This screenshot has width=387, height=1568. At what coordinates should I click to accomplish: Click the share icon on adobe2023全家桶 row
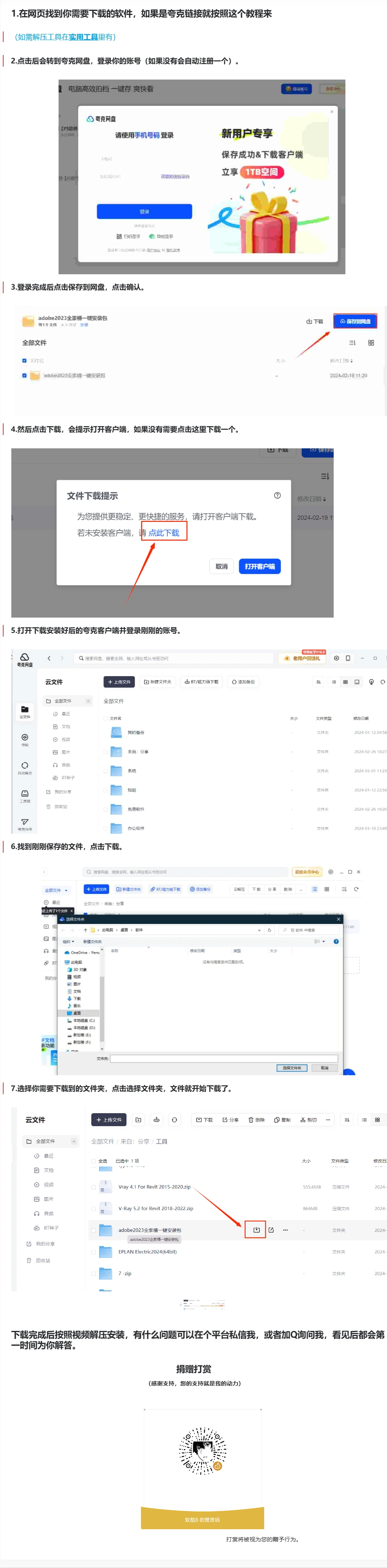coord(271,1230)
